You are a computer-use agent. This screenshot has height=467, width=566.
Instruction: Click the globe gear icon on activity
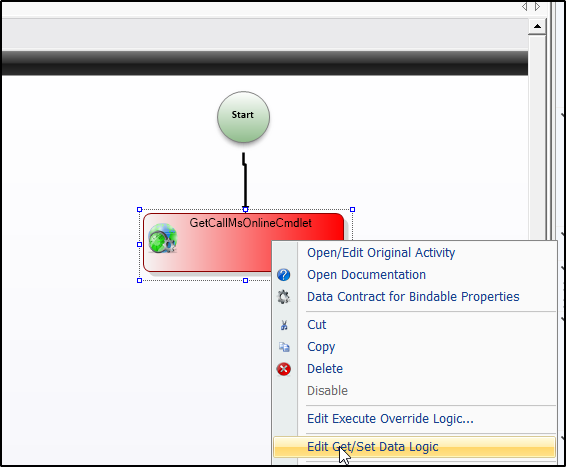coord(162,238)
